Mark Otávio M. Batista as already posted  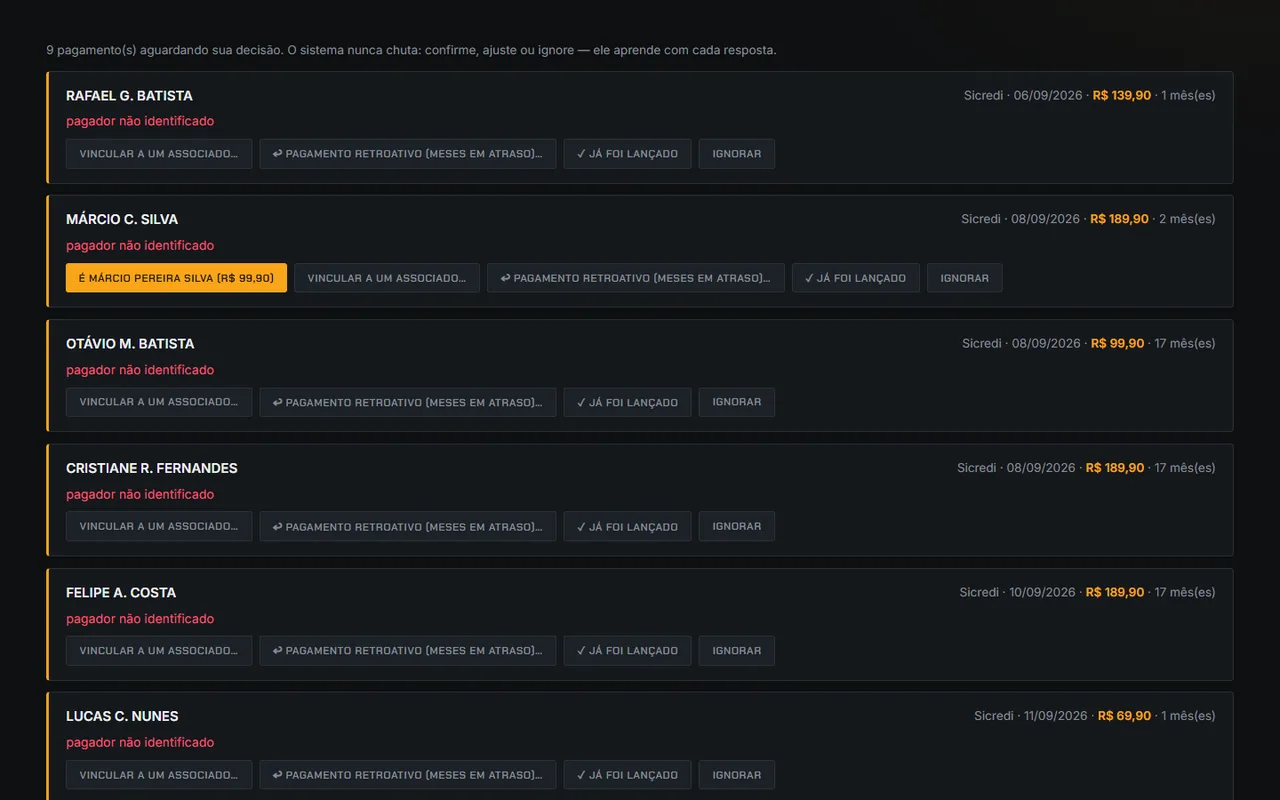tap(627, 402)
